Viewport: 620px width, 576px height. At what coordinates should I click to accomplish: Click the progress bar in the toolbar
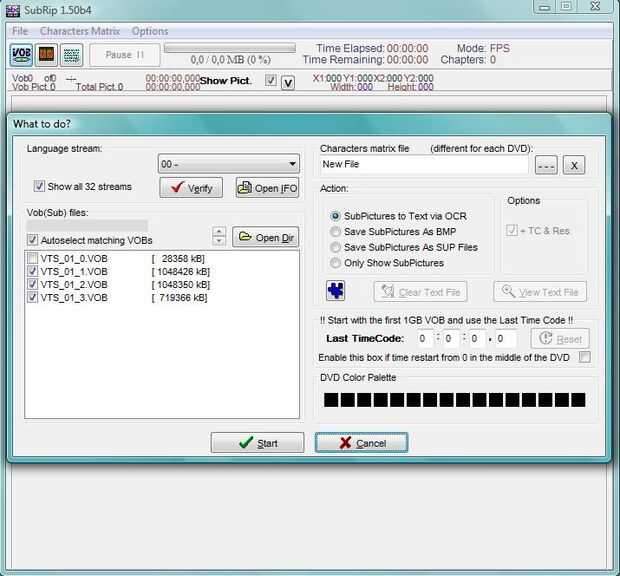pyautogui.click(x=230, y=48)
